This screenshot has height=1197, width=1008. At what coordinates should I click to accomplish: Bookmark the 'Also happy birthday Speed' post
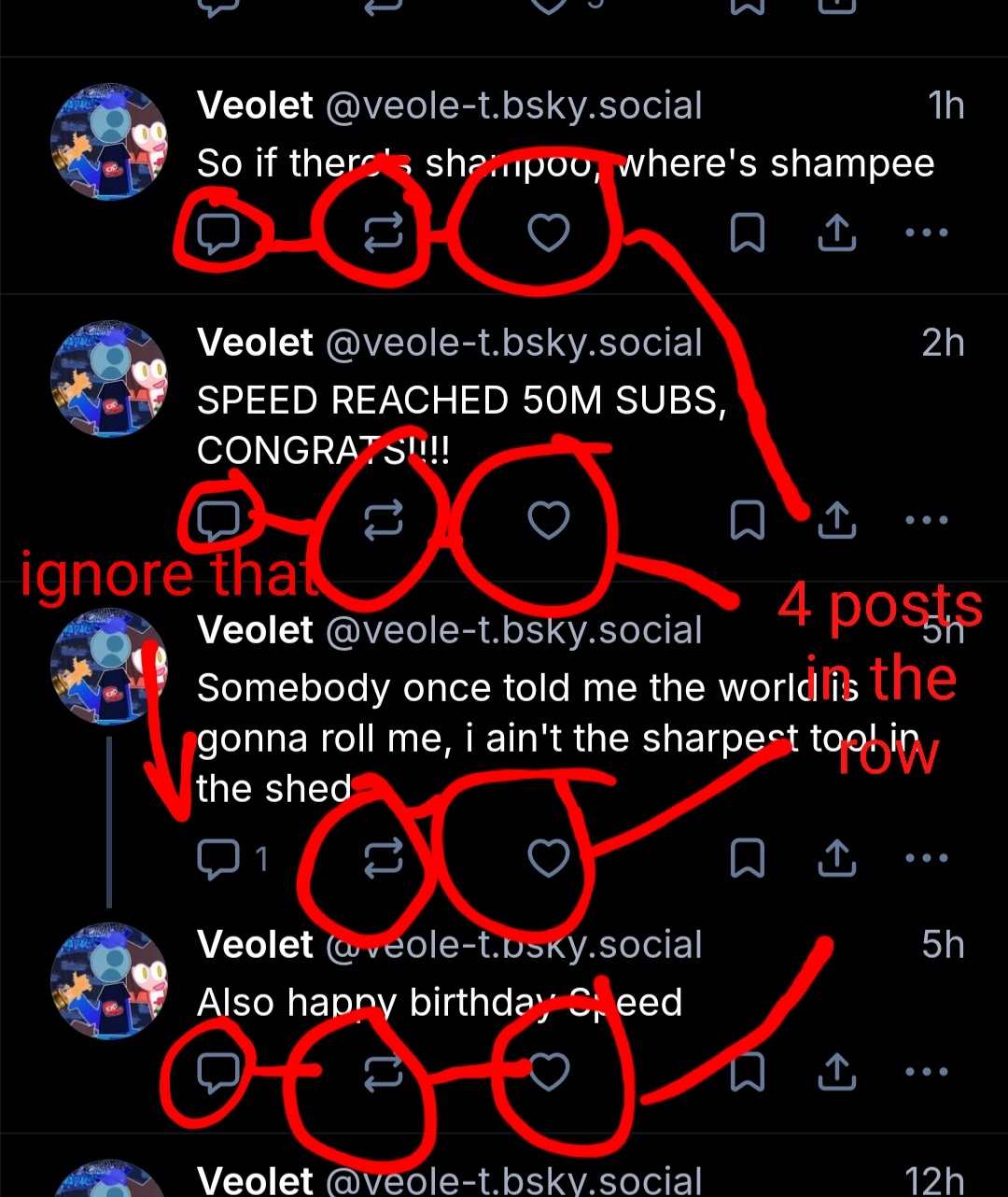coord(746,1071)
